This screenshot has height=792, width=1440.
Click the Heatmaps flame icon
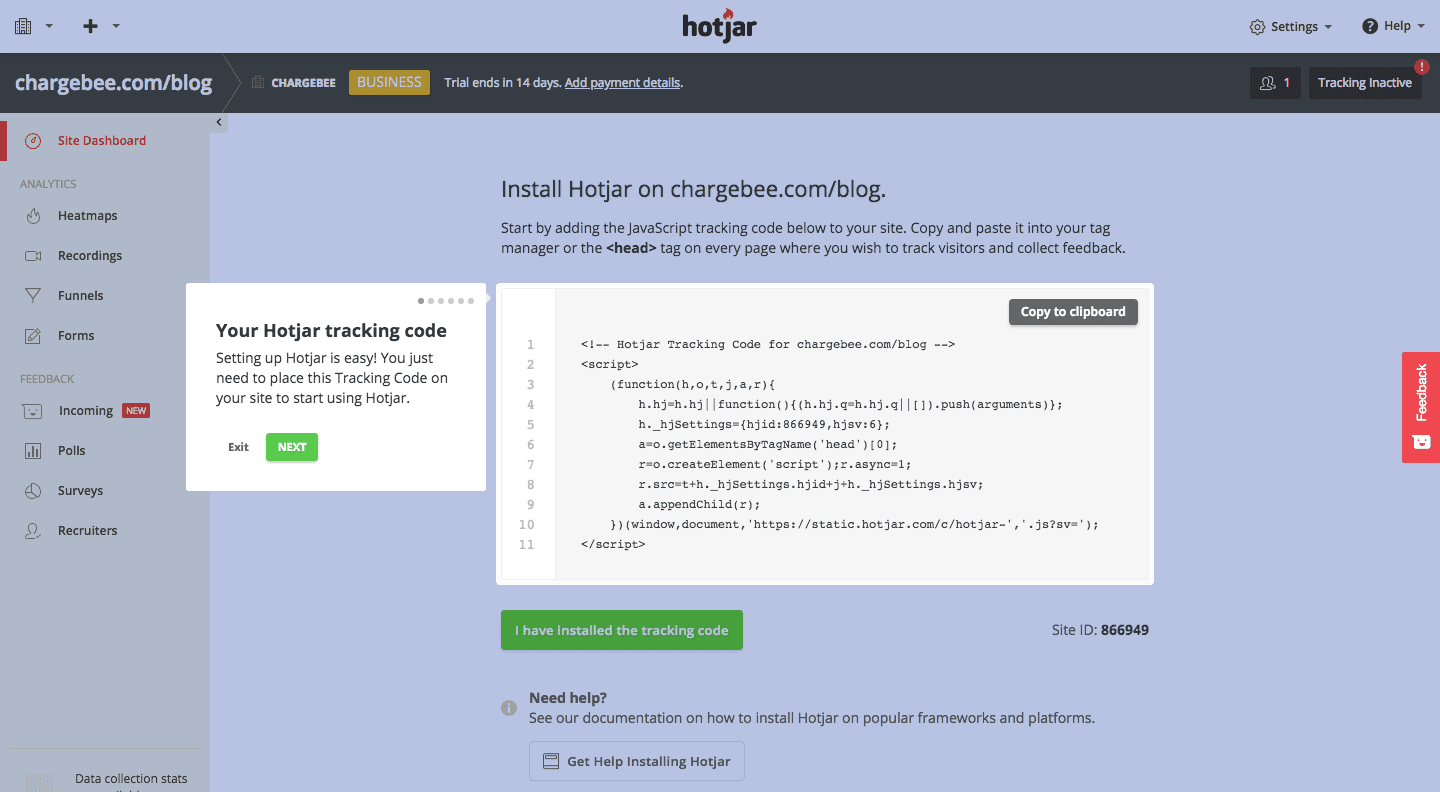(33, 216)
